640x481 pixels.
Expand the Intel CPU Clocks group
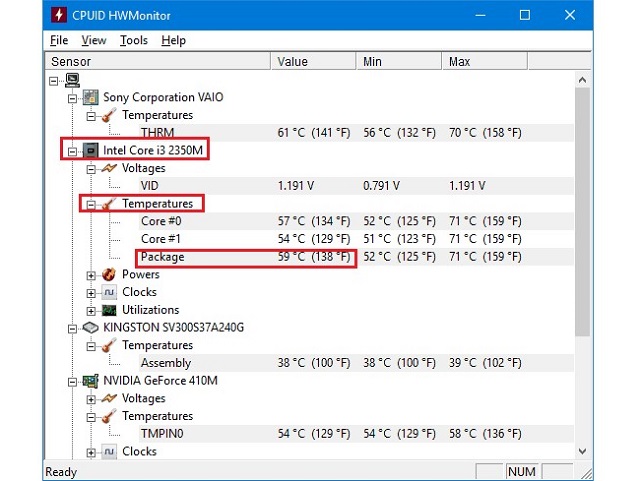click(91, 293)
